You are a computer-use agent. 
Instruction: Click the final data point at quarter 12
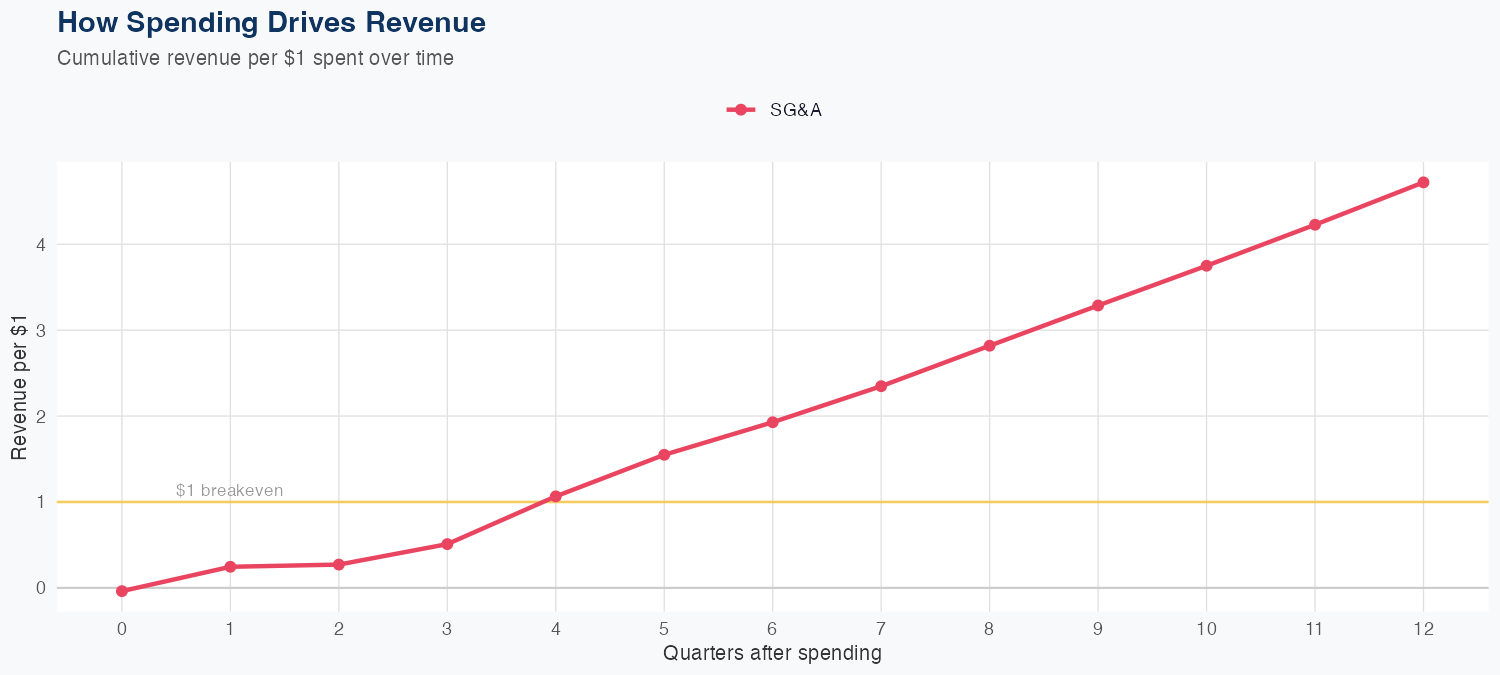coord(1423,182)
